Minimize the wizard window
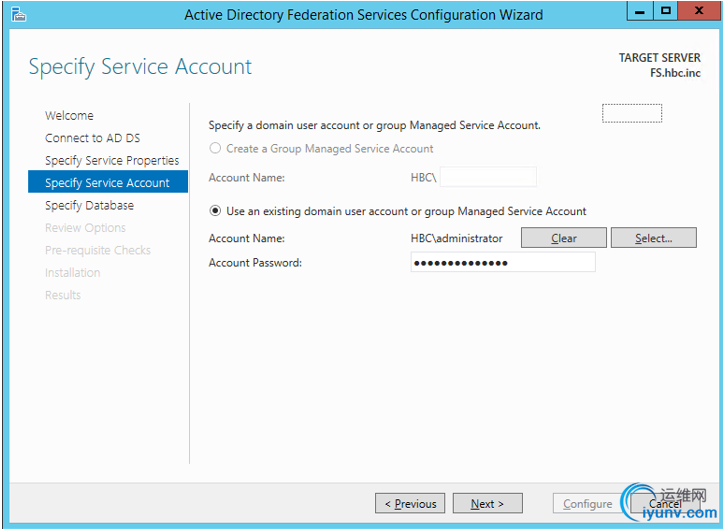This screenshot has width=723, height=529. coord(640,11)
